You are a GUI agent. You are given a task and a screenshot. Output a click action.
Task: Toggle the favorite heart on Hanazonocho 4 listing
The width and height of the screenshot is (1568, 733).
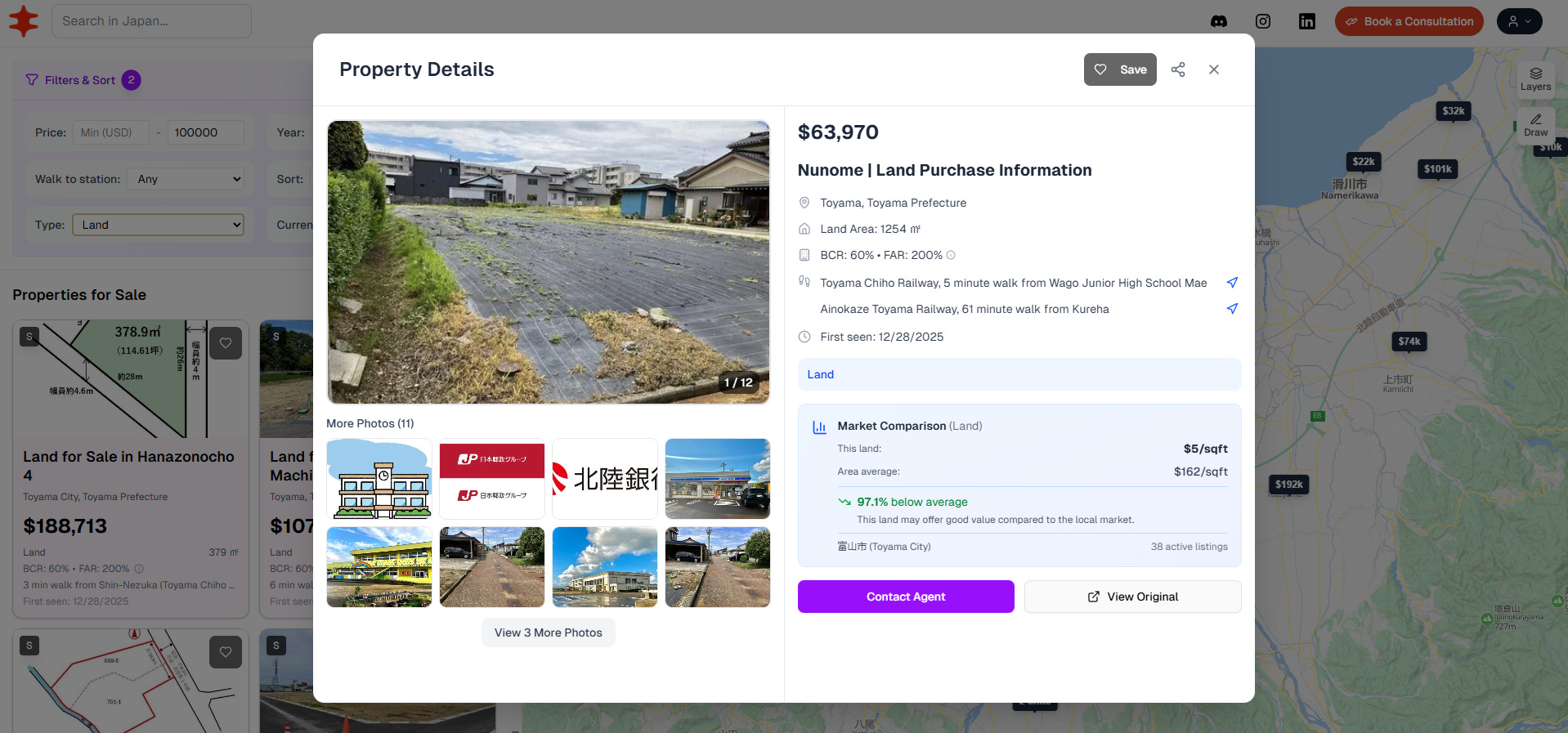click(226, 343)
